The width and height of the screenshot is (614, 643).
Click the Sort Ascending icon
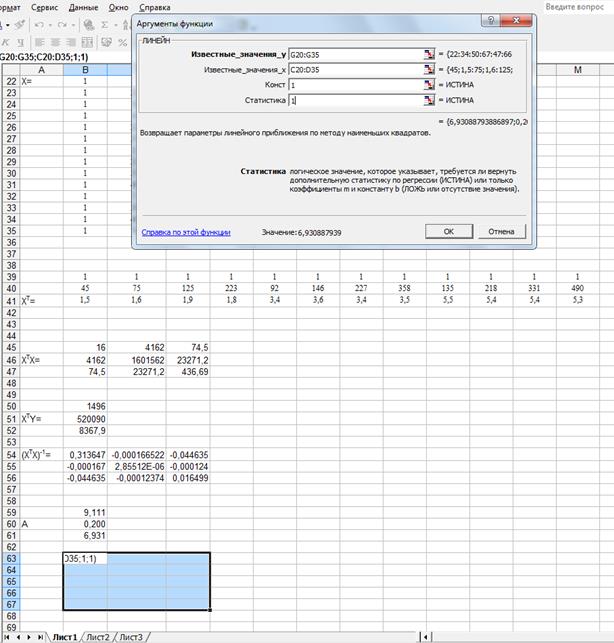126,25
